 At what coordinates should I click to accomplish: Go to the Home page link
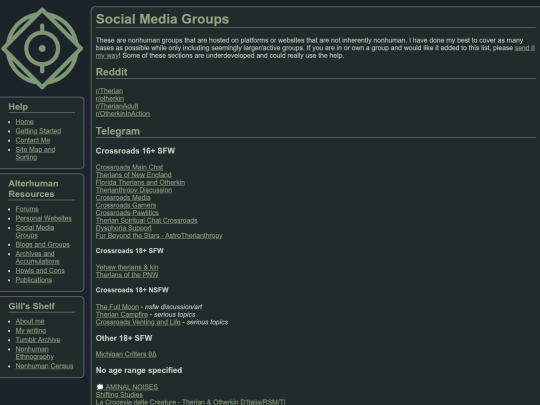coord(24,122)
